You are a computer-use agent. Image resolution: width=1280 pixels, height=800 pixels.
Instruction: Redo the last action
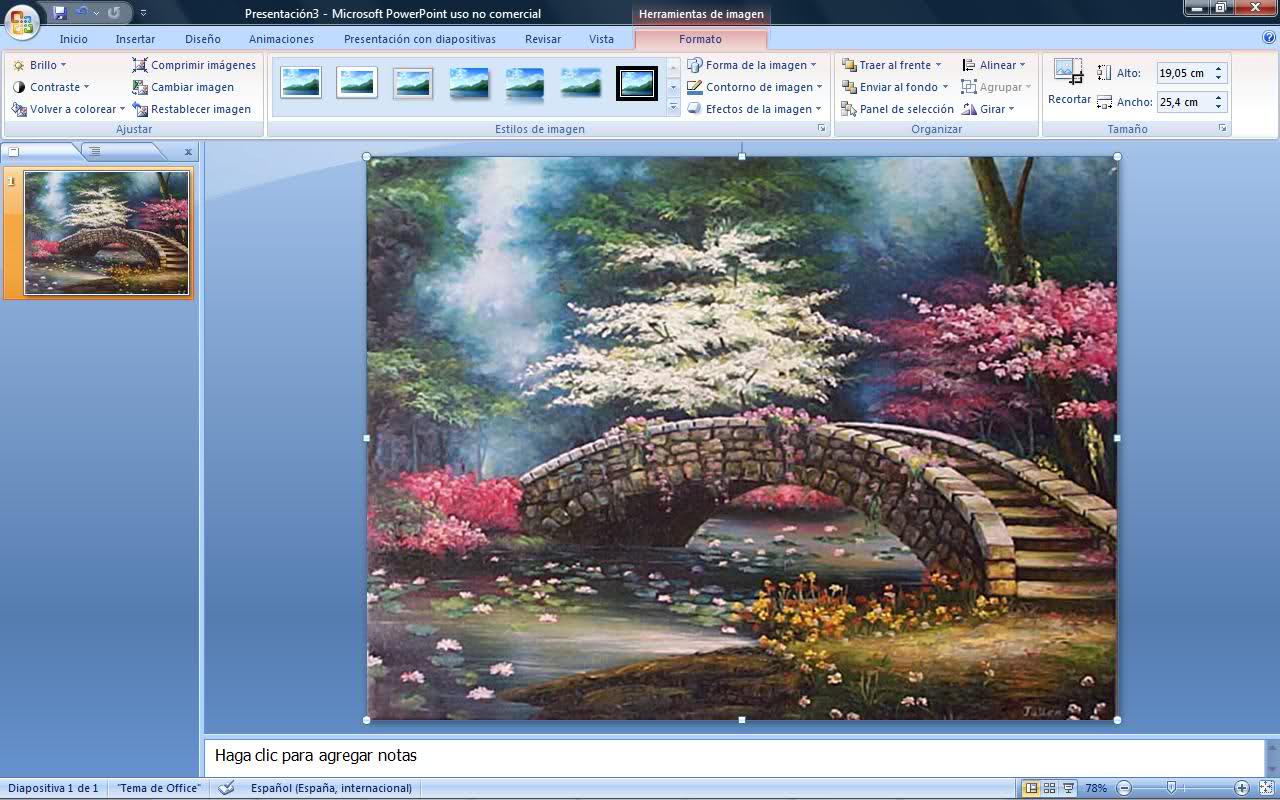(x=113, y=13)
